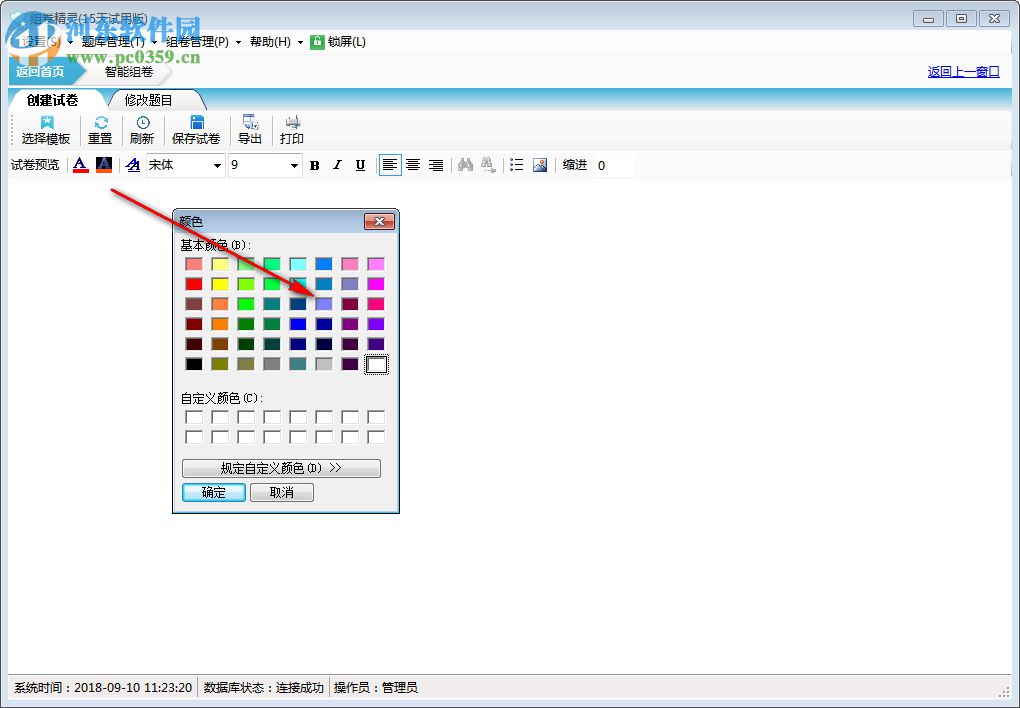Set text alignment to center
The height and width of the screenshot is (708, 1020).
[x=413, y=165]
